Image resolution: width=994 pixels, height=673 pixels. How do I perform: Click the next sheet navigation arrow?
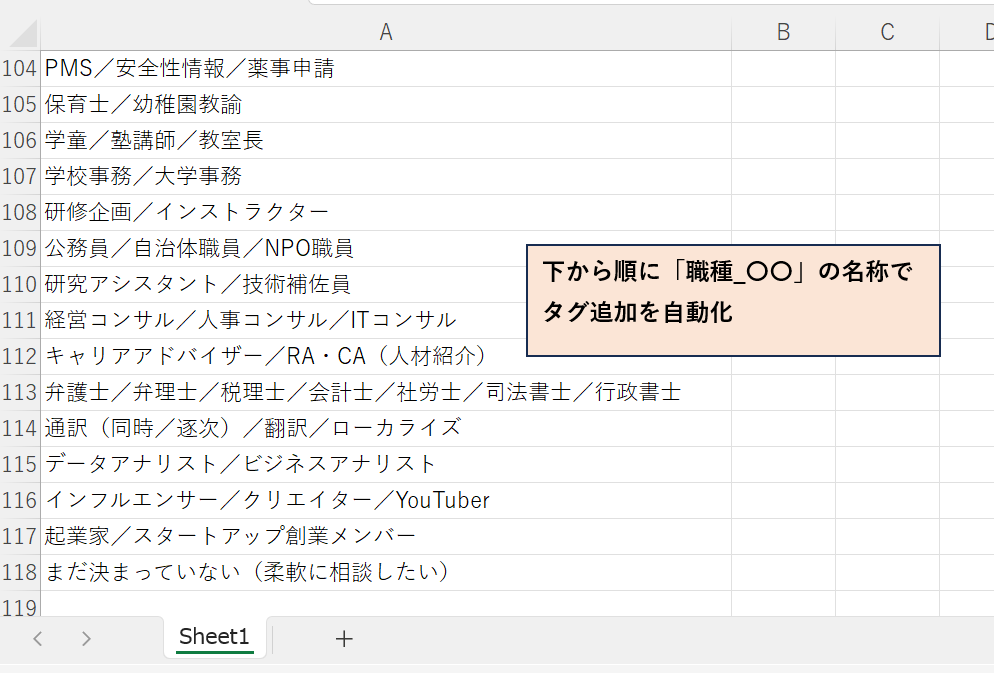point(86,638)
